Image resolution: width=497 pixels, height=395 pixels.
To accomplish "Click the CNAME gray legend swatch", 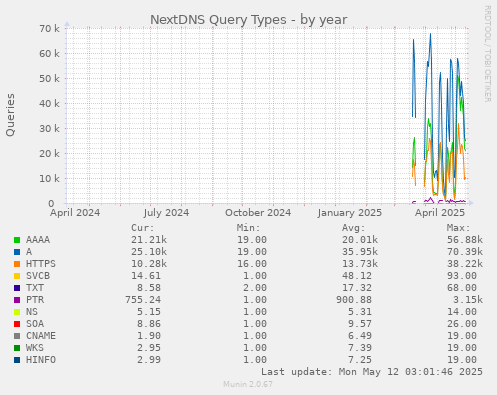I will coord(17,336).
